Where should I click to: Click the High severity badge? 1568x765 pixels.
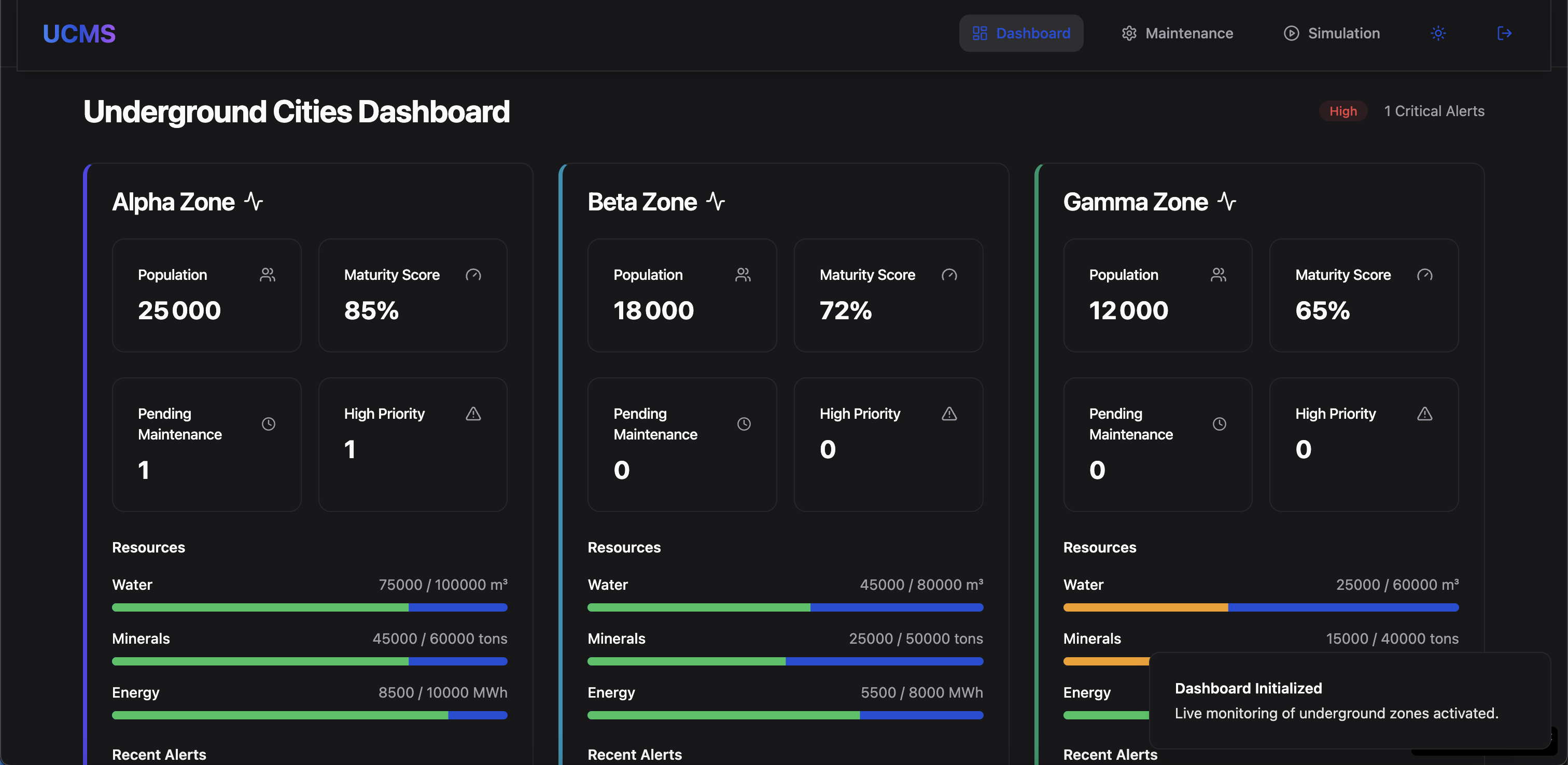click(1343, 111)
